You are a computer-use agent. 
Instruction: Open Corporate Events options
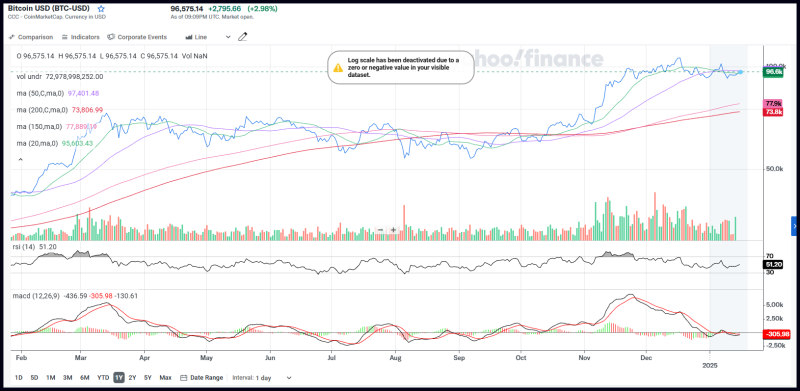137,37
